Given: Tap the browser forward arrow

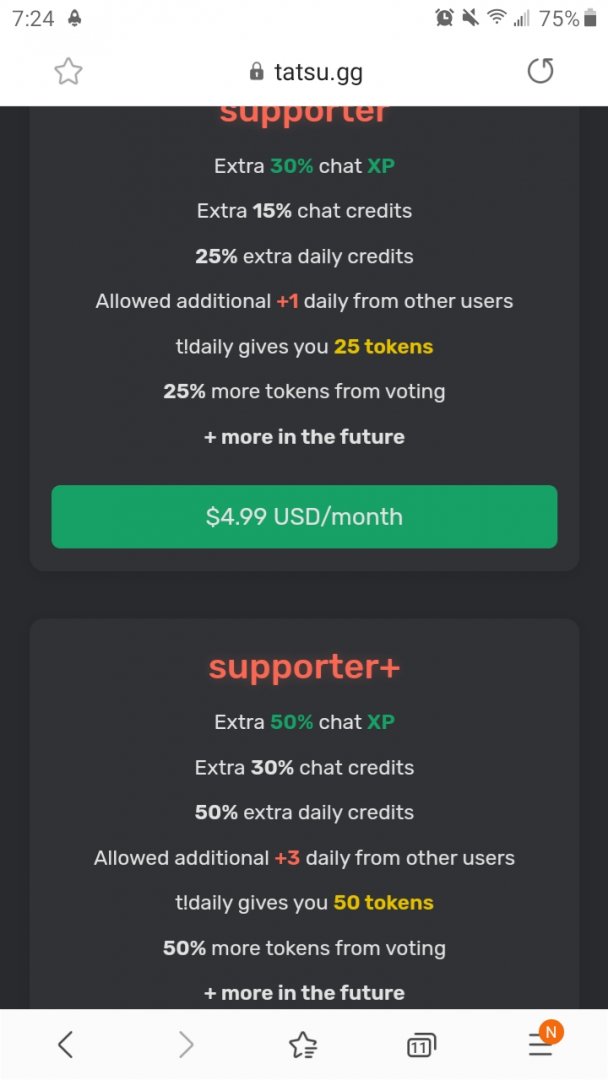Looking at the screenshot, I should [x=186, y=1045].
